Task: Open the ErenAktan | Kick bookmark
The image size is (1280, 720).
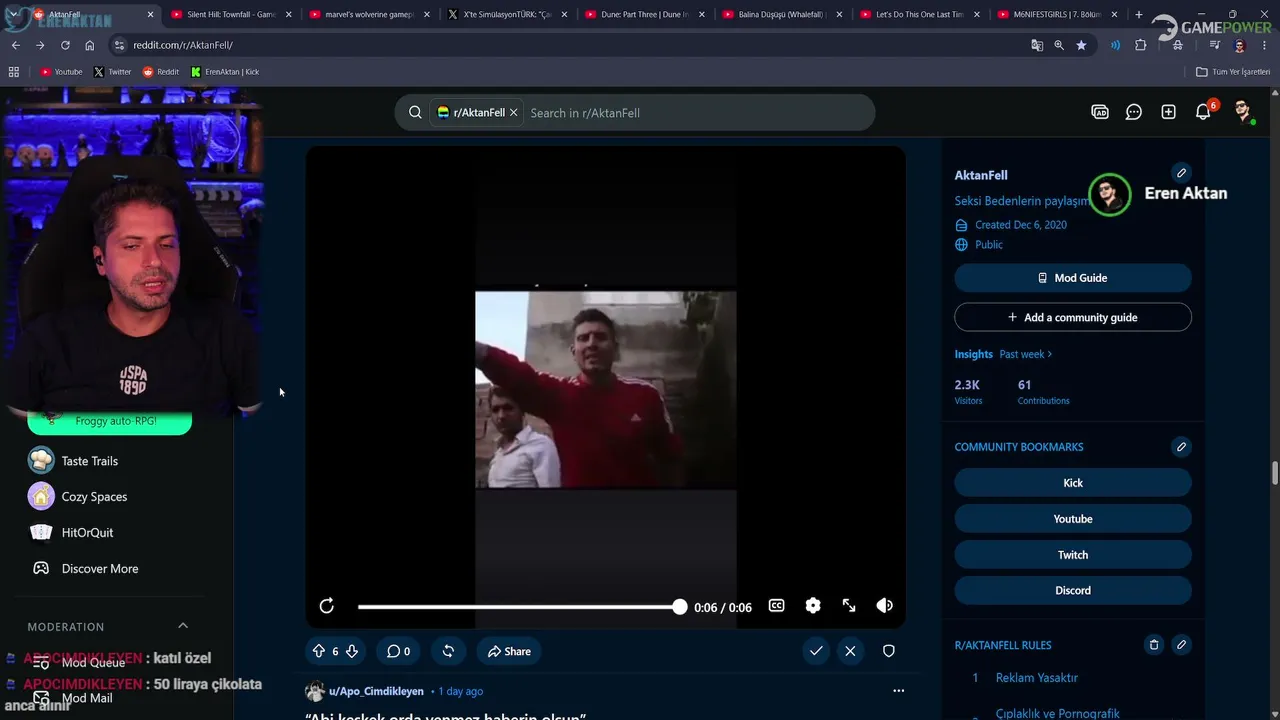Action: [x=225, y=72]
